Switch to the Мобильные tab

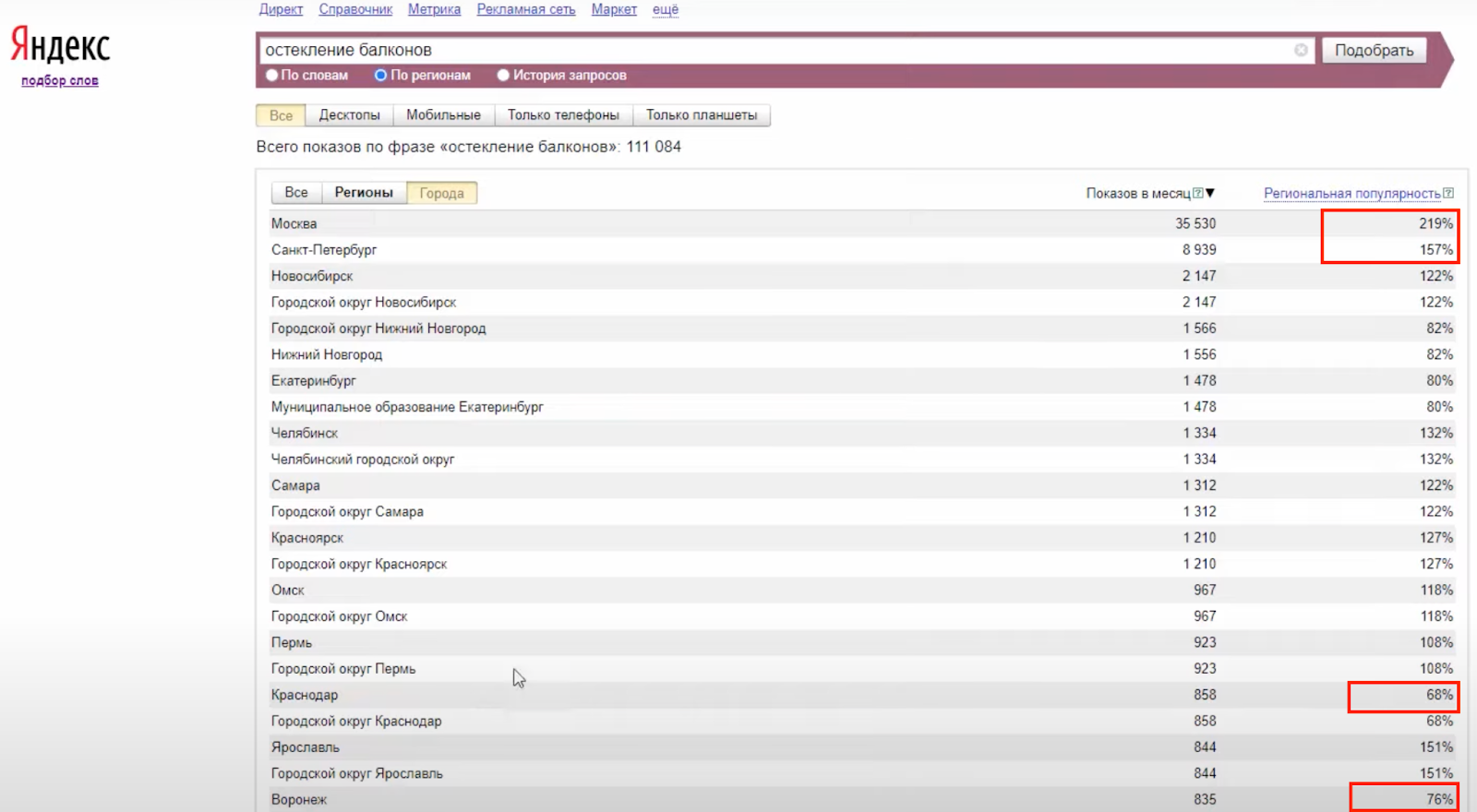click(443, 115)
